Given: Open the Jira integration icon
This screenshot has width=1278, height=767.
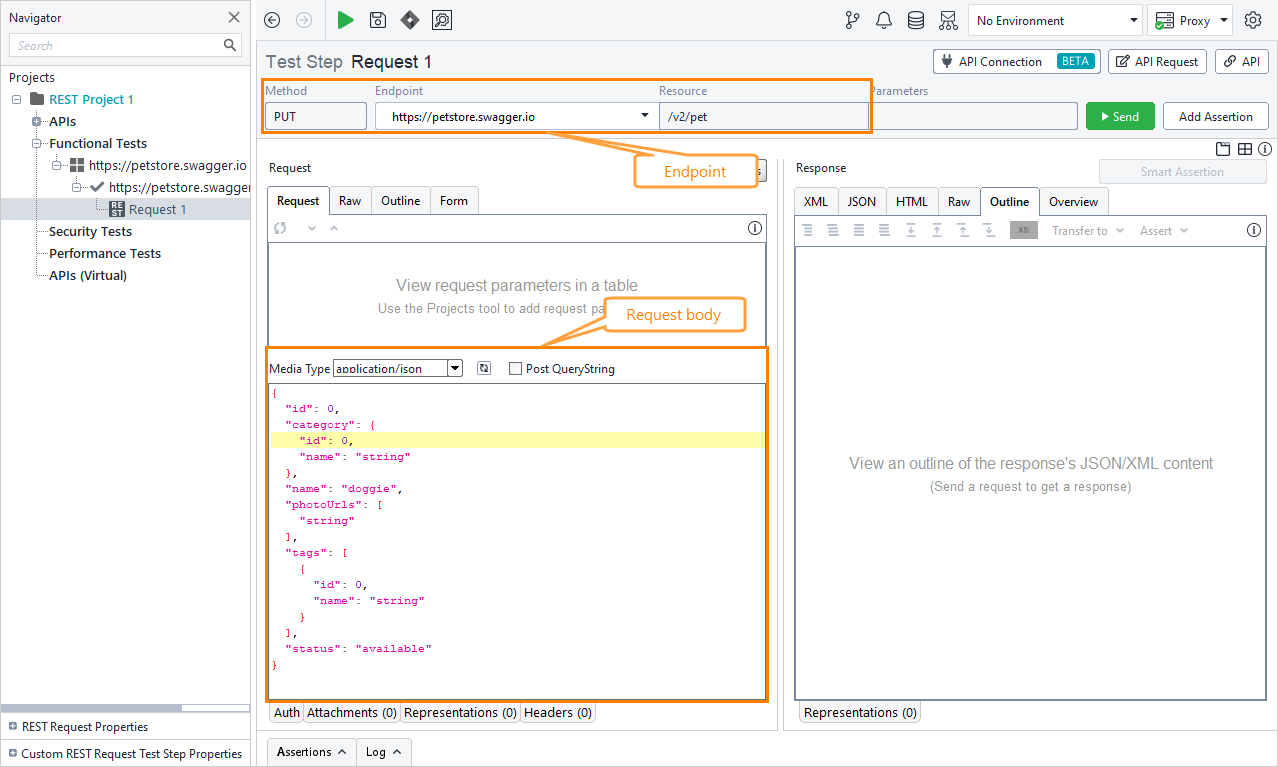Looking at the screenshot, I should point(410,20).
